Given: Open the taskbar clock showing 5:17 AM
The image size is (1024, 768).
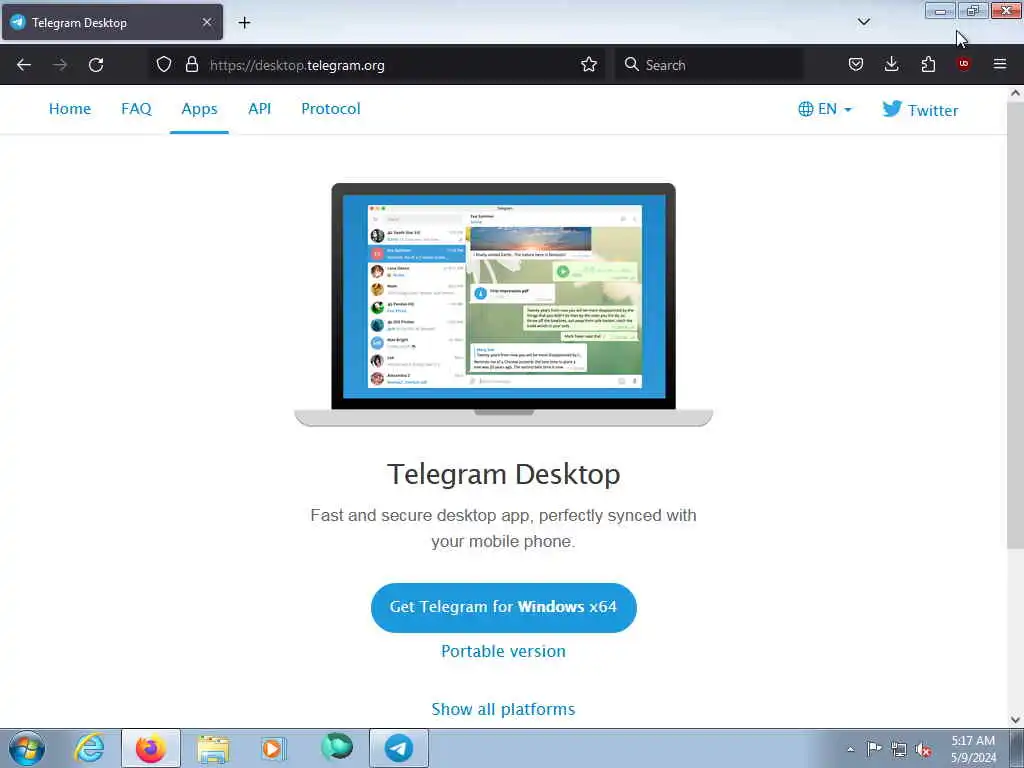Looking at the screenshot, I should click(973, 749).
